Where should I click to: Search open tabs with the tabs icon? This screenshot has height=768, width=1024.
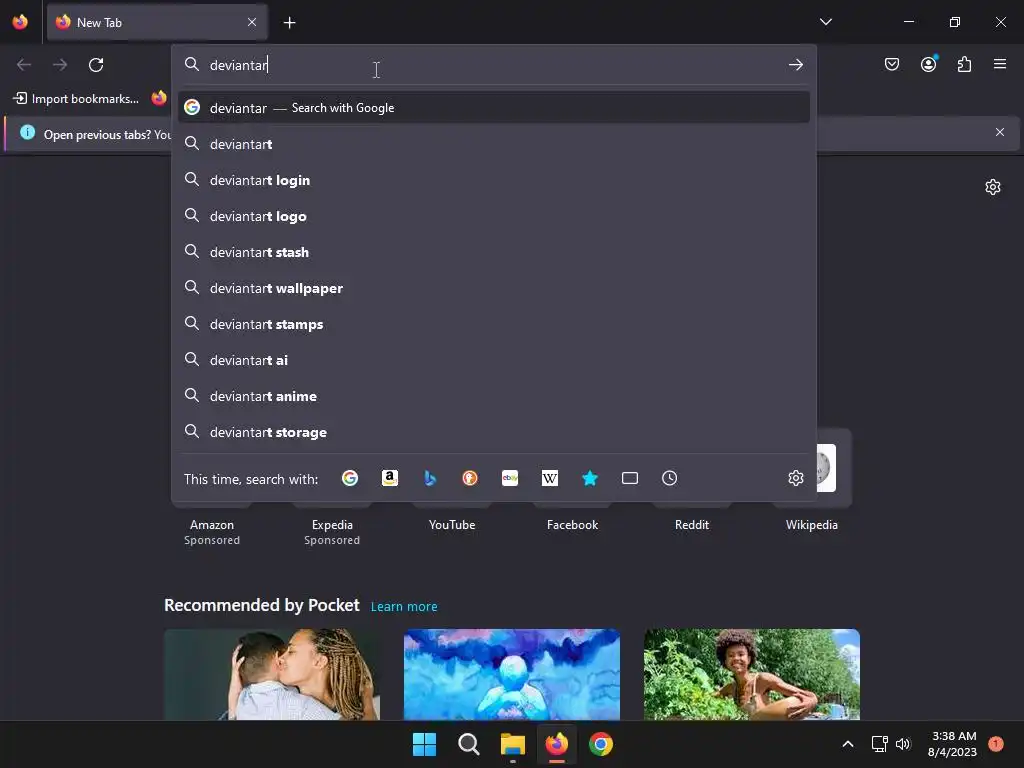click(630, 478)
